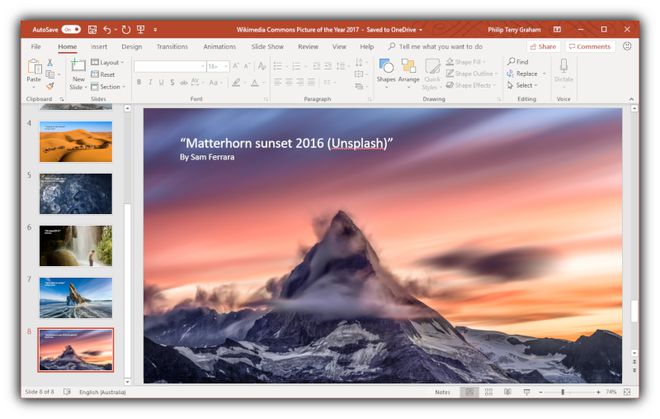The height and width of the screenshot is (419, 660).
Task: Click the Undo arrow icon
Action: 107,29
